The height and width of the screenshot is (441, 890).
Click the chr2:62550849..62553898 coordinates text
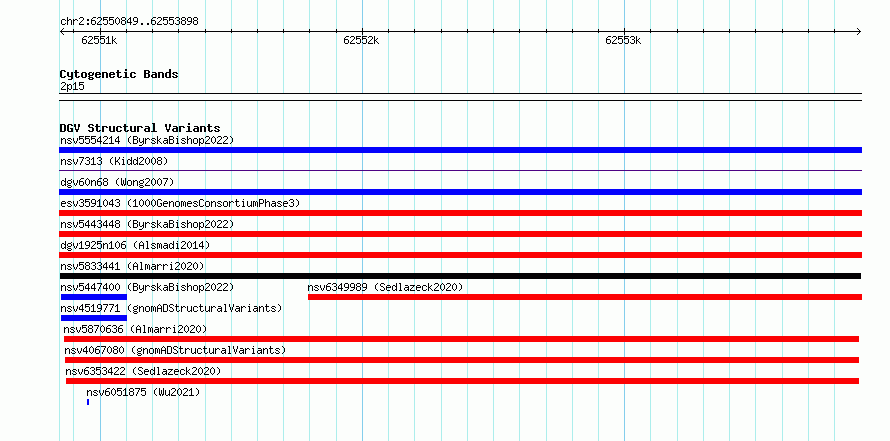pos(129,22)
